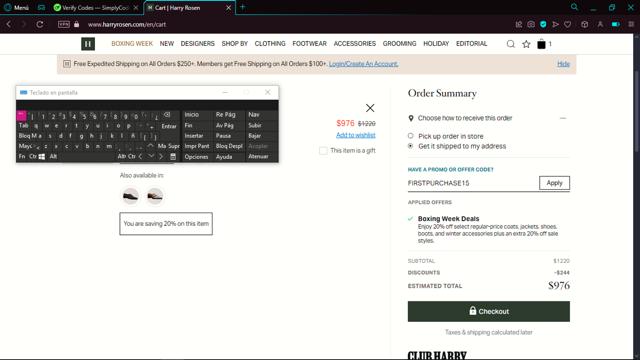
Task: Bookmark page with the heart icon
Action: coord(567,24)
